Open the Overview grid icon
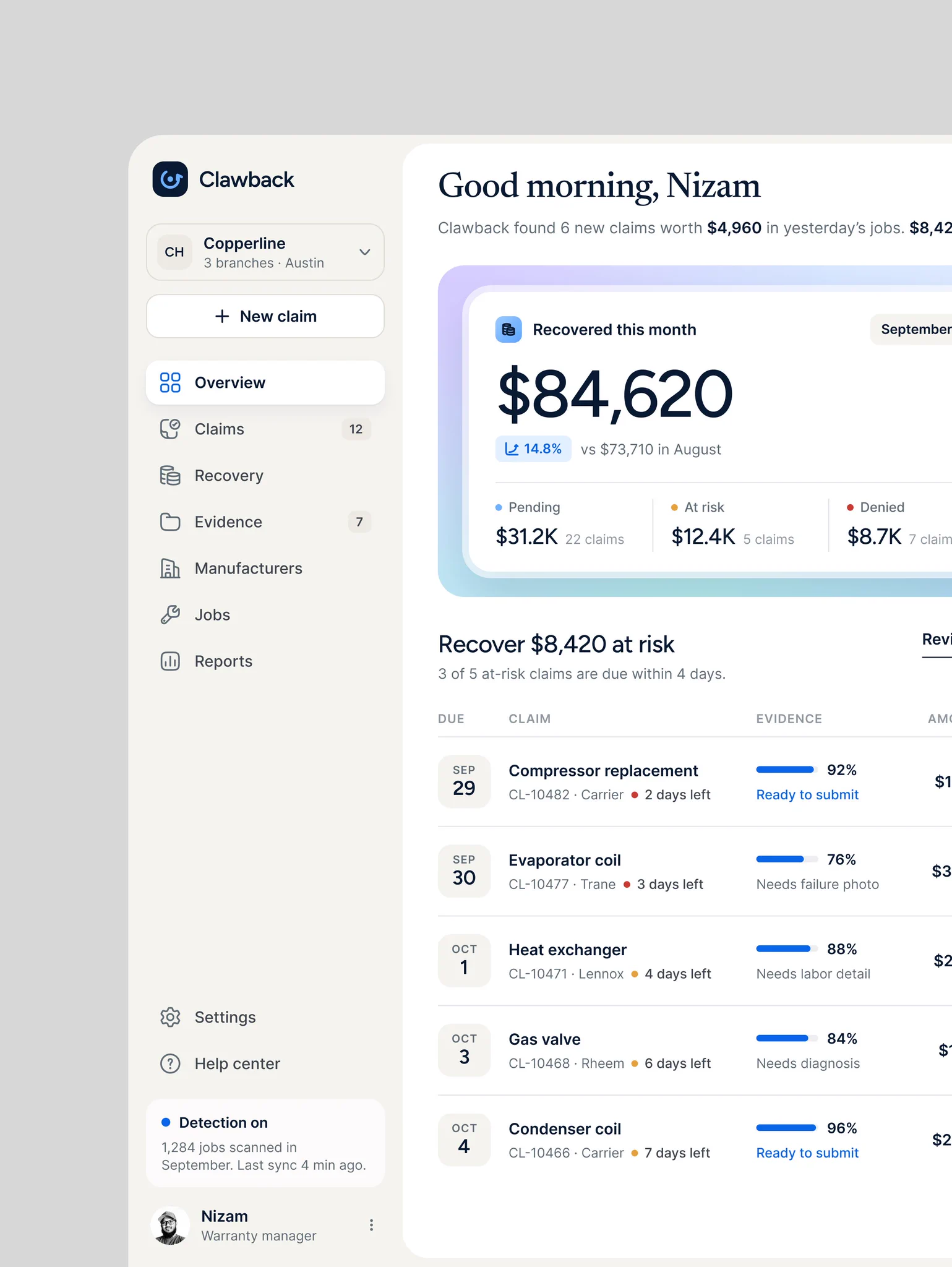 pos(170,382)
